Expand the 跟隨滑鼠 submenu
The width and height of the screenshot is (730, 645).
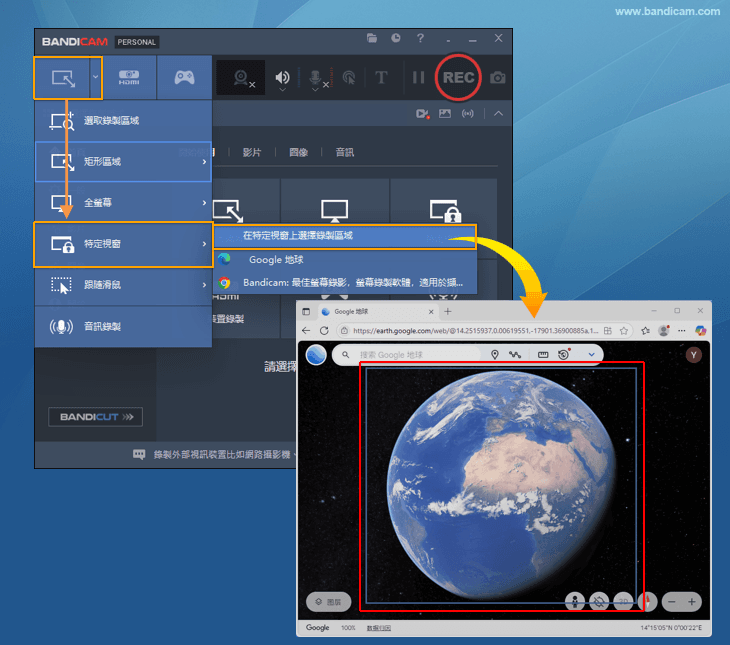(123, 285)
